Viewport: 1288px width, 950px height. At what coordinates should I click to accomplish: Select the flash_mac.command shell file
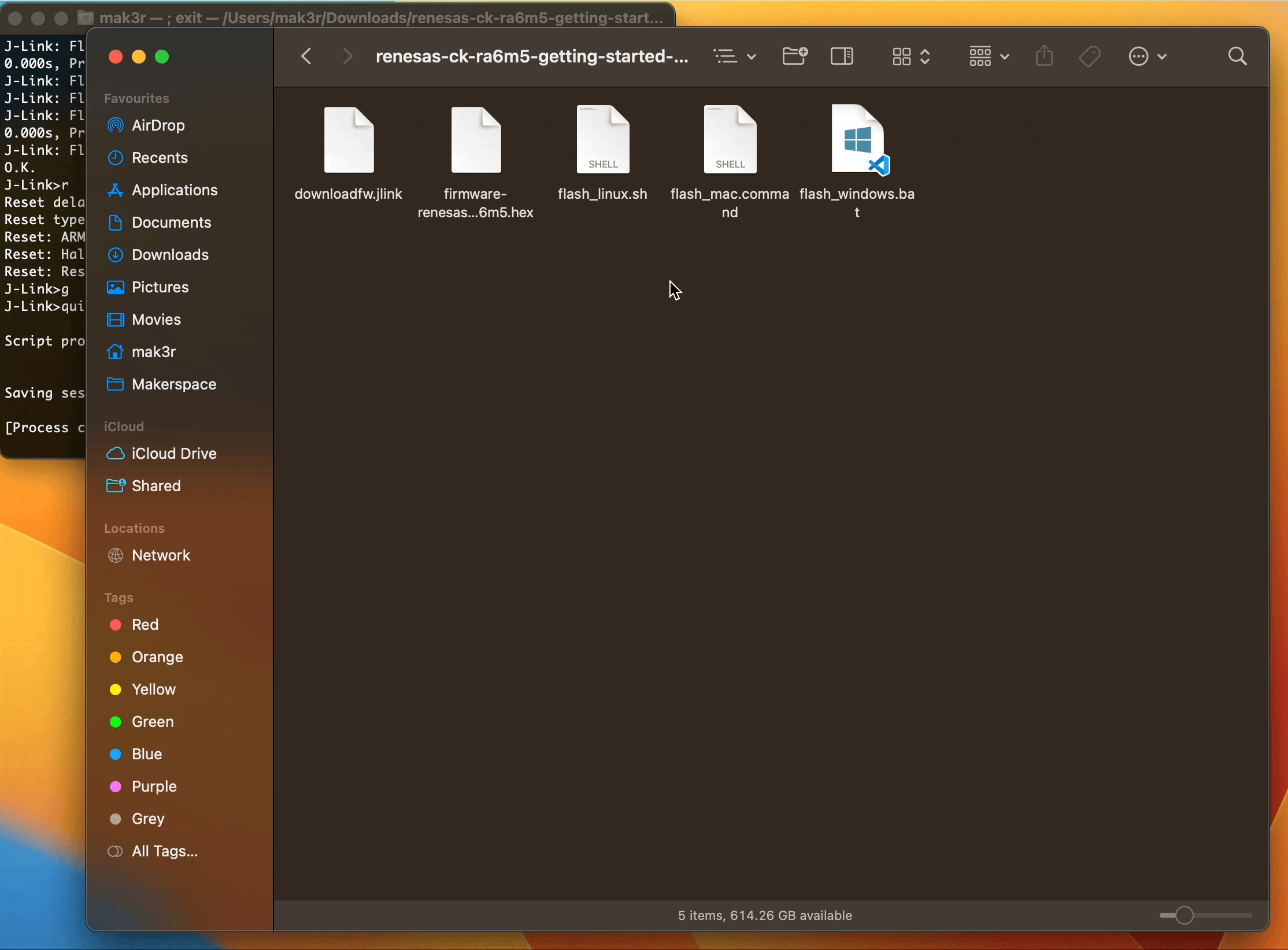click(x=730, y=140)
